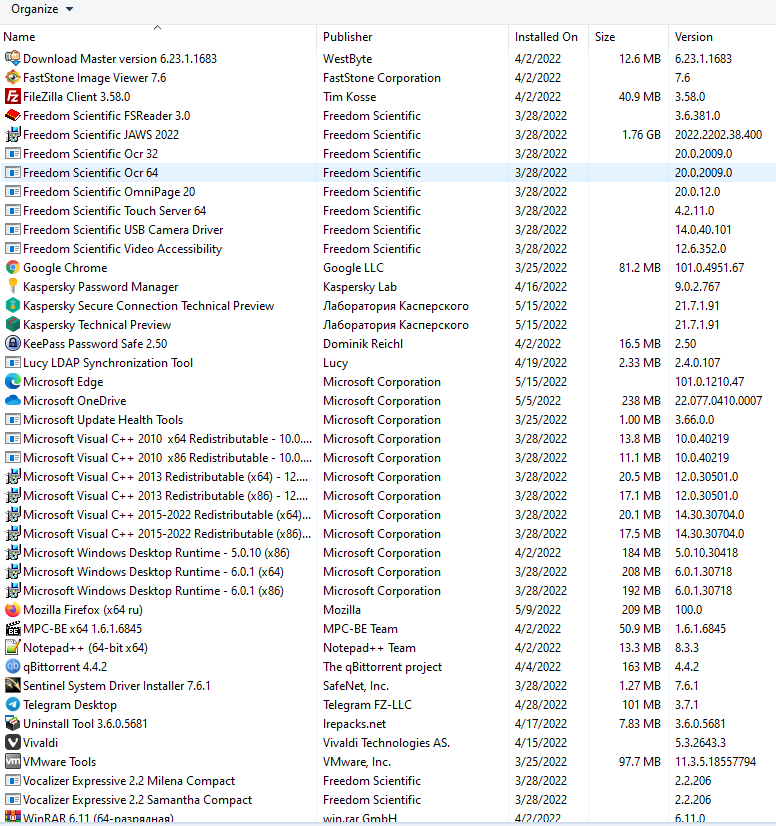Click Vivaldi Technologies AS. publisher cell
776x826 pixels.
(x=386, y=742)
